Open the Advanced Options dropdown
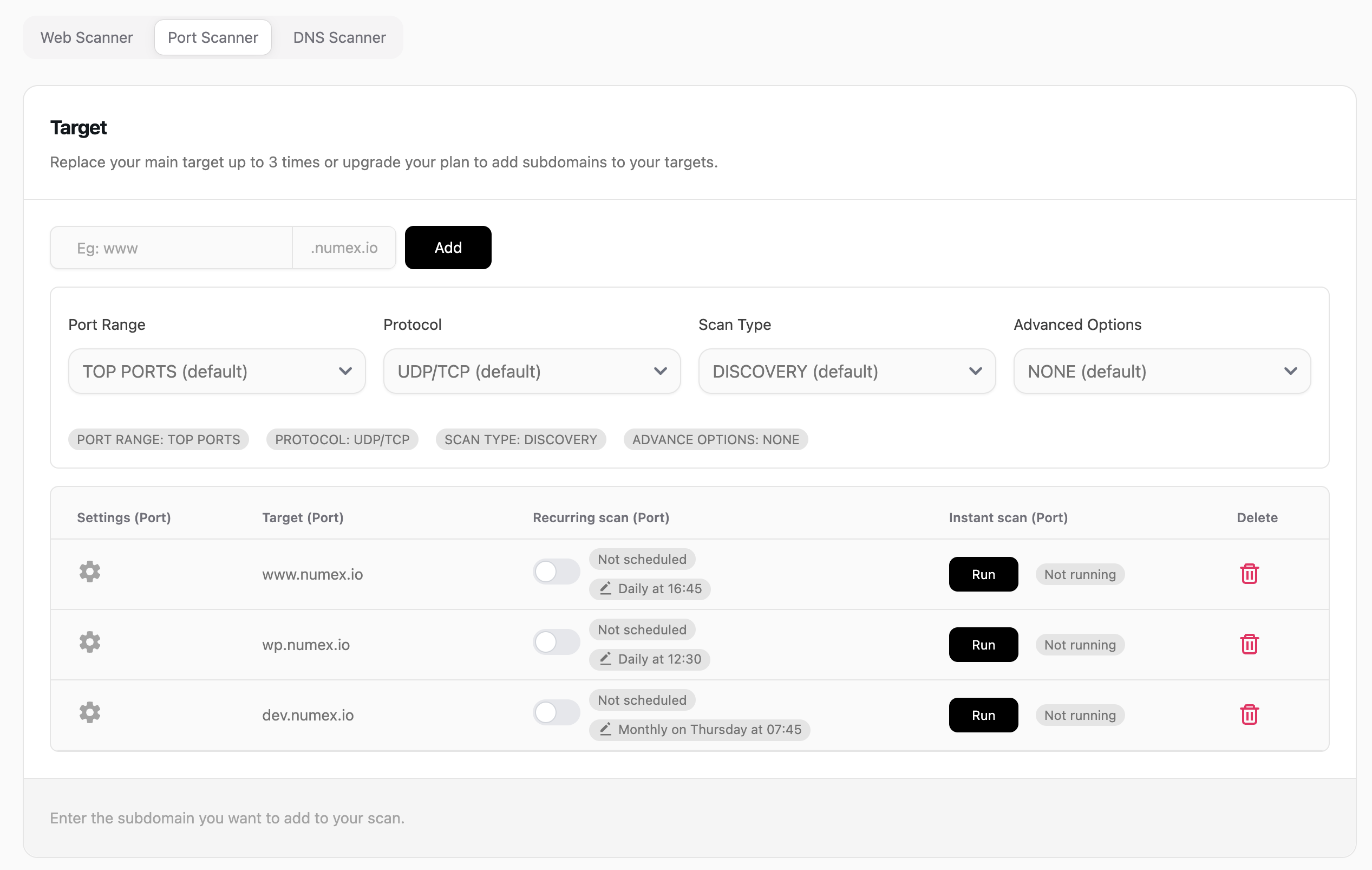This screenshot has width=1372, height=870. [x=1162, y=371]
